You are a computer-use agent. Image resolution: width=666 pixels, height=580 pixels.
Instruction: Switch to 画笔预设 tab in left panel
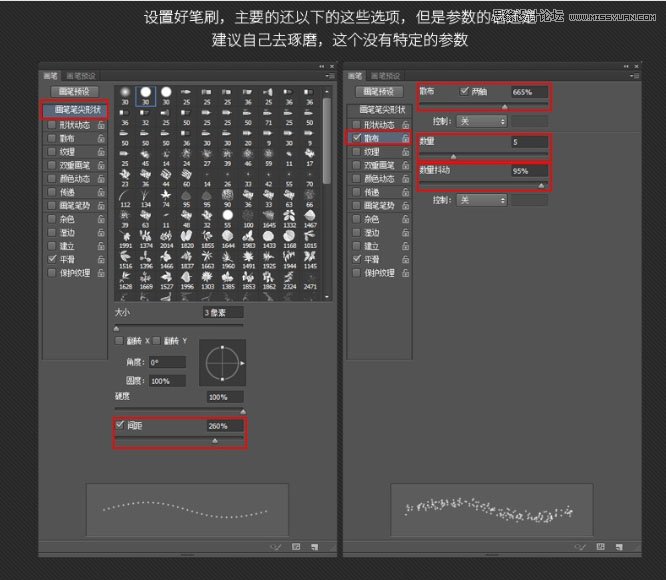[x=81, y=76]
